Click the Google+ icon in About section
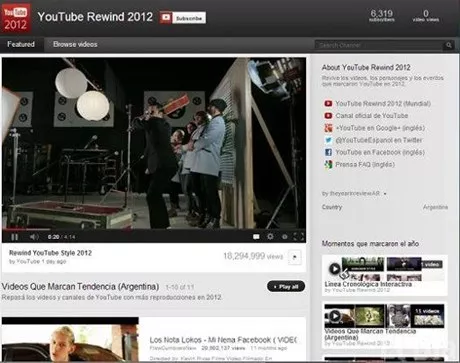This screenshot has height=363, width=460. (328, 128)
